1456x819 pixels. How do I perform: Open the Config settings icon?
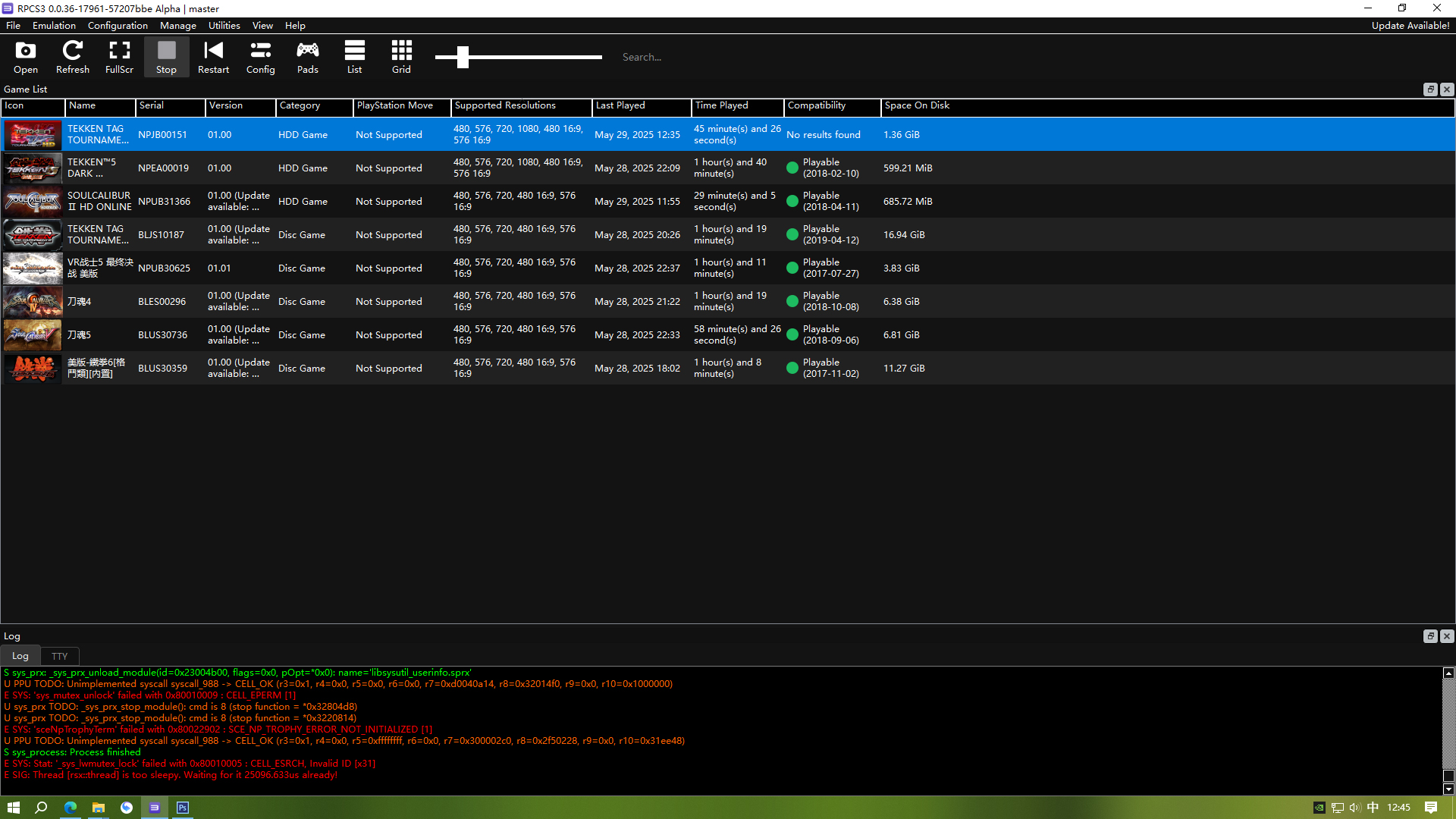[260, 57]
